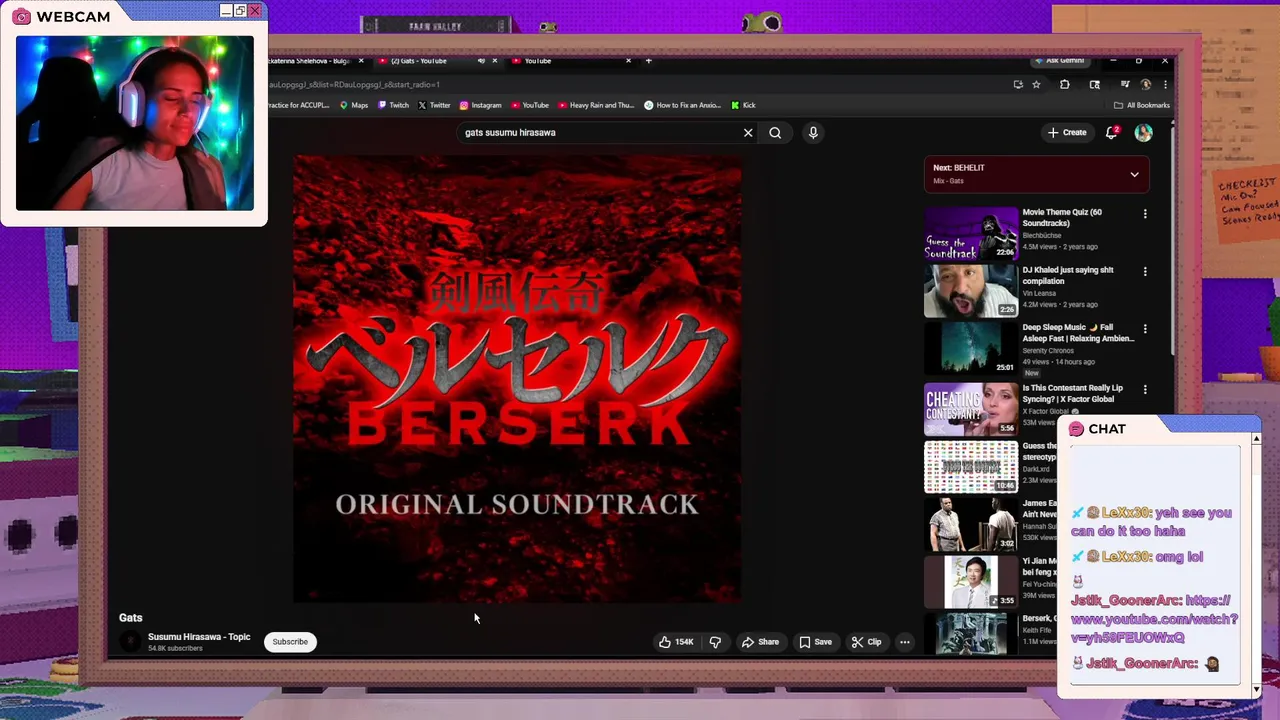The width and height of the screenshot is (1280, 720).
Task: Open Susumu Hirasawa - Topic channel link
Action: point(199,637)
